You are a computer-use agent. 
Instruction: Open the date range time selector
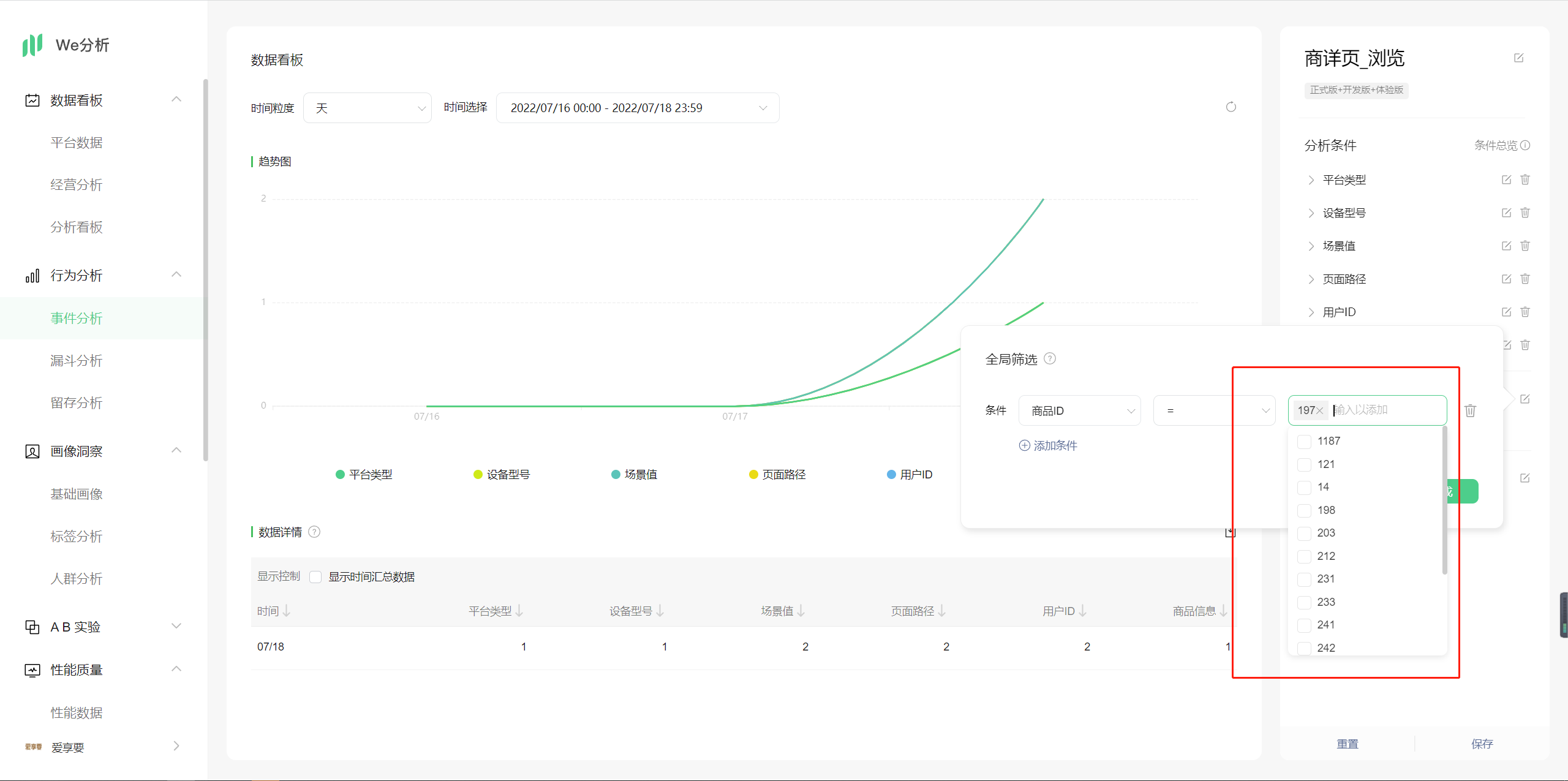point(637,108)
